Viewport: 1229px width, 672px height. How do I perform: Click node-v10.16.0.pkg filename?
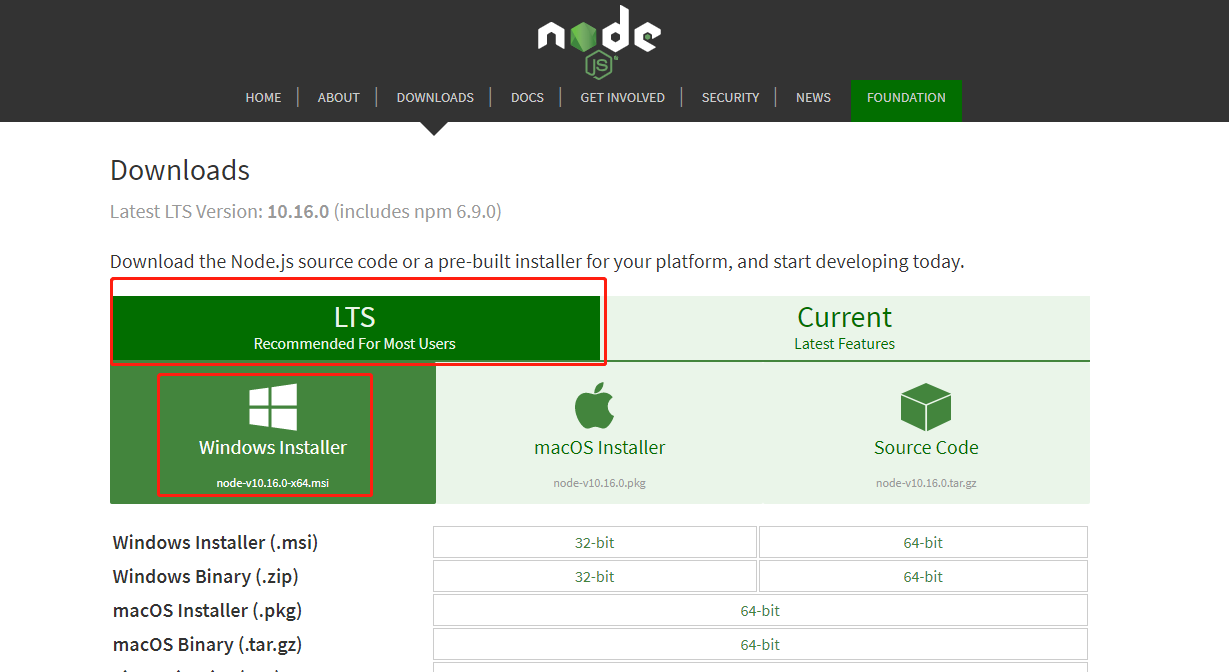[600, 483]
